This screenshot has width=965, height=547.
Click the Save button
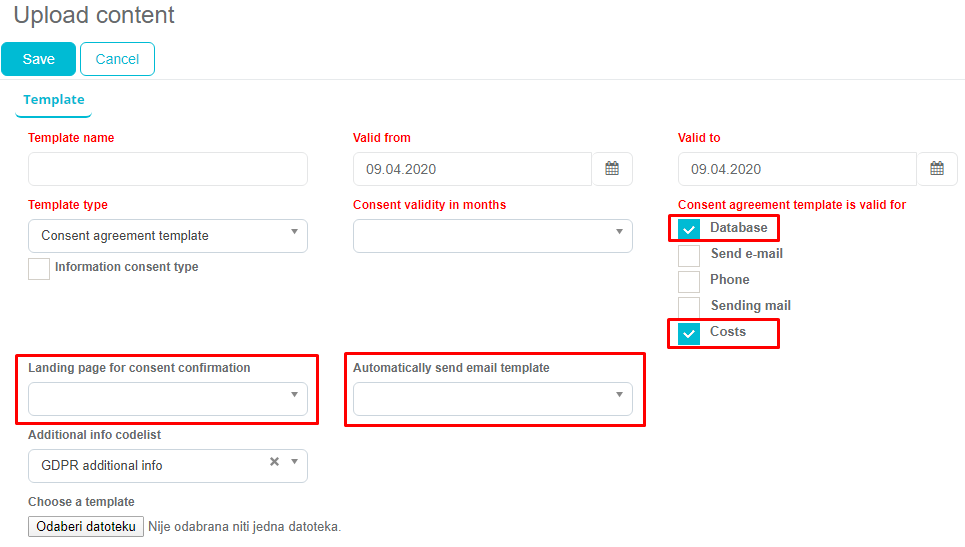coord(39,59)
